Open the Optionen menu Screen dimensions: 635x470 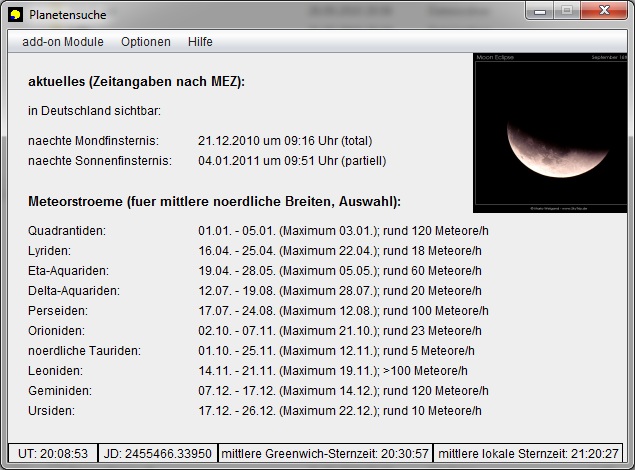pyautogui.click(x=146, y=42)
